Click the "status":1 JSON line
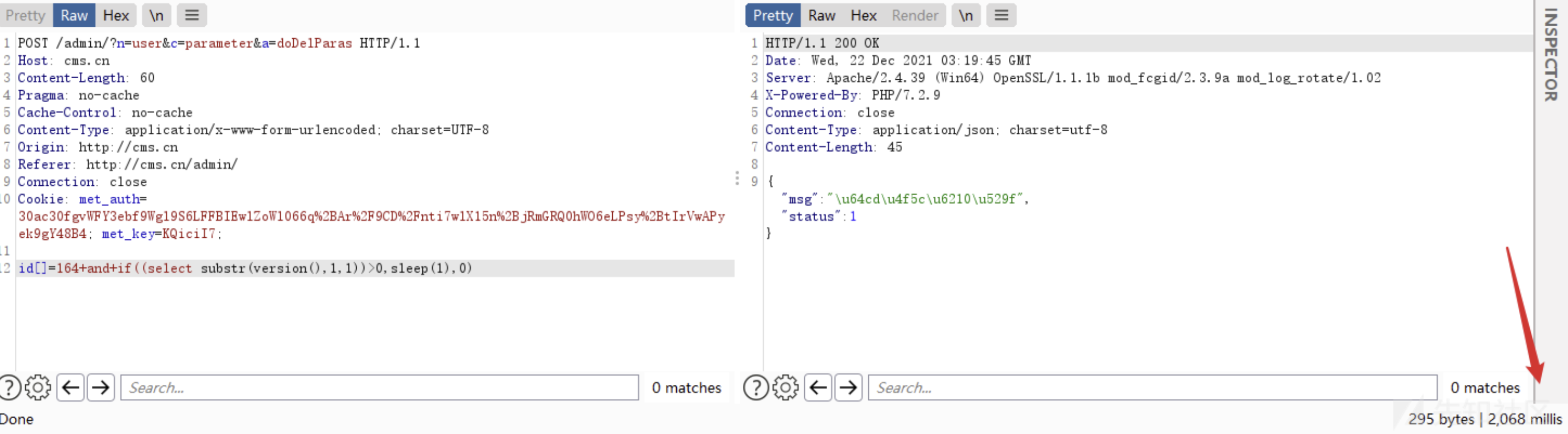The width and height of the screenshot is (1568, 434). pos(820,217)
